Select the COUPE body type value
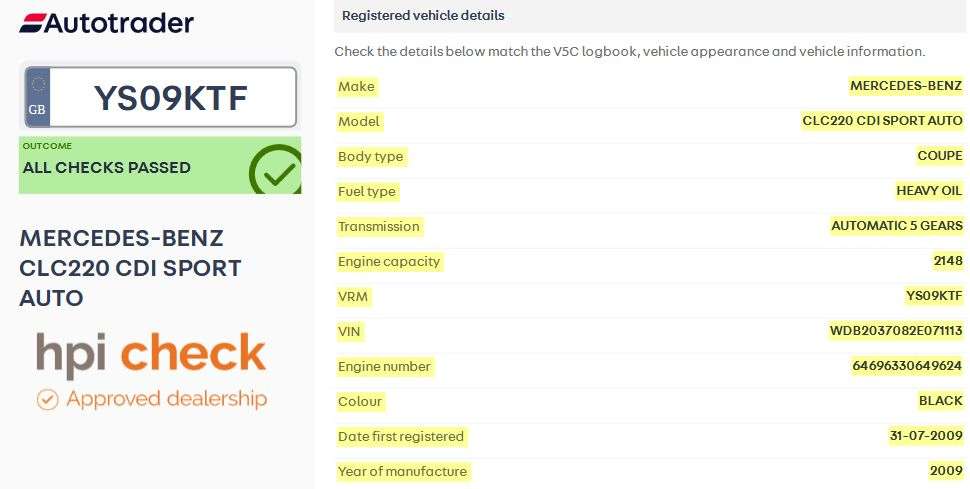 940,156
